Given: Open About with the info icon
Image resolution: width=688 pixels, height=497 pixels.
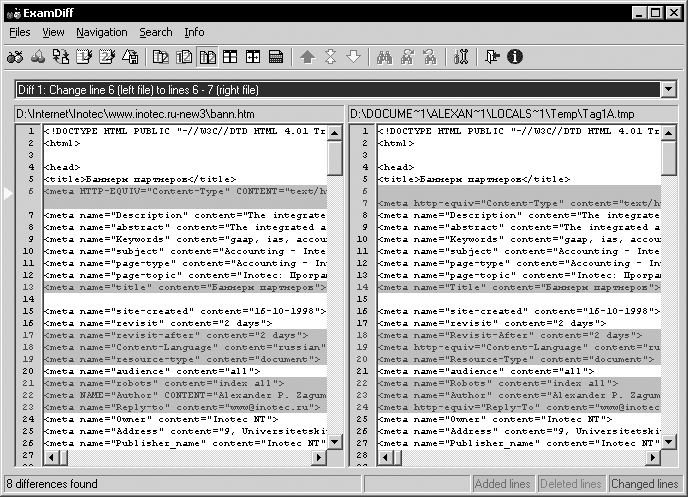Looking at the screenshot, I should click(515, 57).
